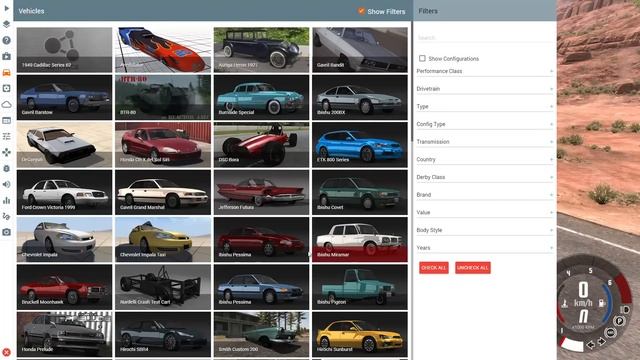Choose the Hirochi SBR4 vehicle

tap(163, 334)
